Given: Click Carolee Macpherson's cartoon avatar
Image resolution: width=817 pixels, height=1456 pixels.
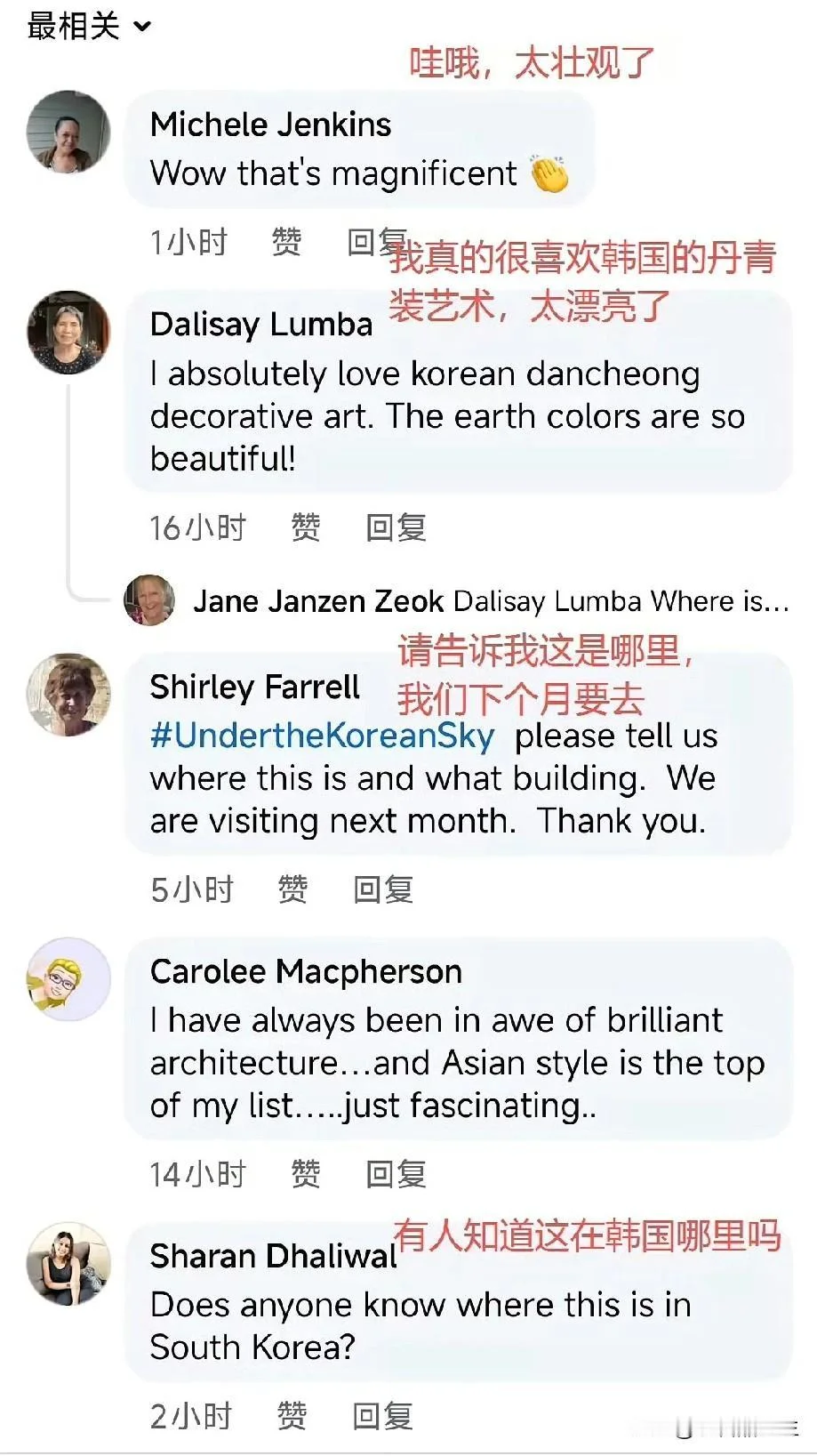Looking at the screenshot, I should (68, 978).
